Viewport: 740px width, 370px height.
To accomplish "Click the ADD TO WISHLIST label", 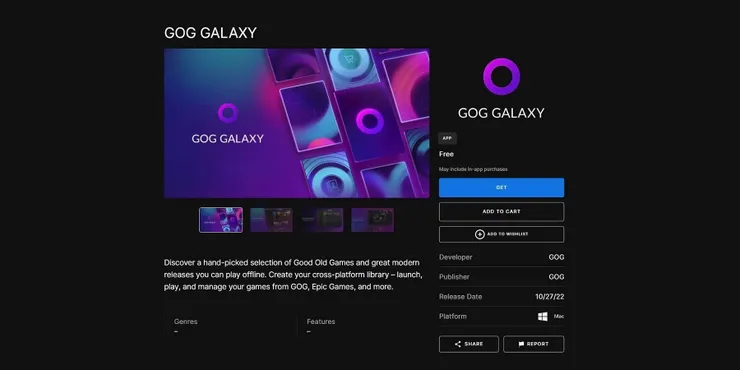I will click(x=507, y=234).
